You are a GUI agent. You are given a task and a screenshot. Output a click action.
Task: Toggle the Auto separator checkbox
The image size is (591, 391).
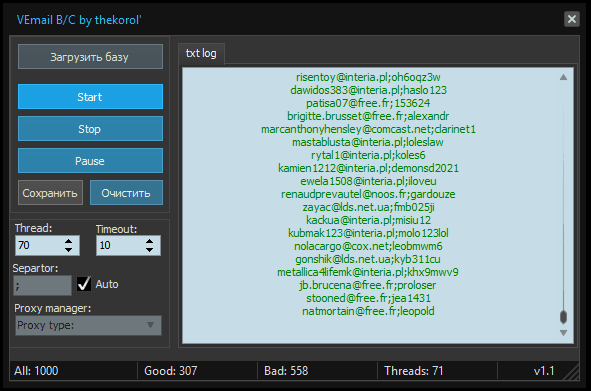pyautogui.click(x=84, y=284)
